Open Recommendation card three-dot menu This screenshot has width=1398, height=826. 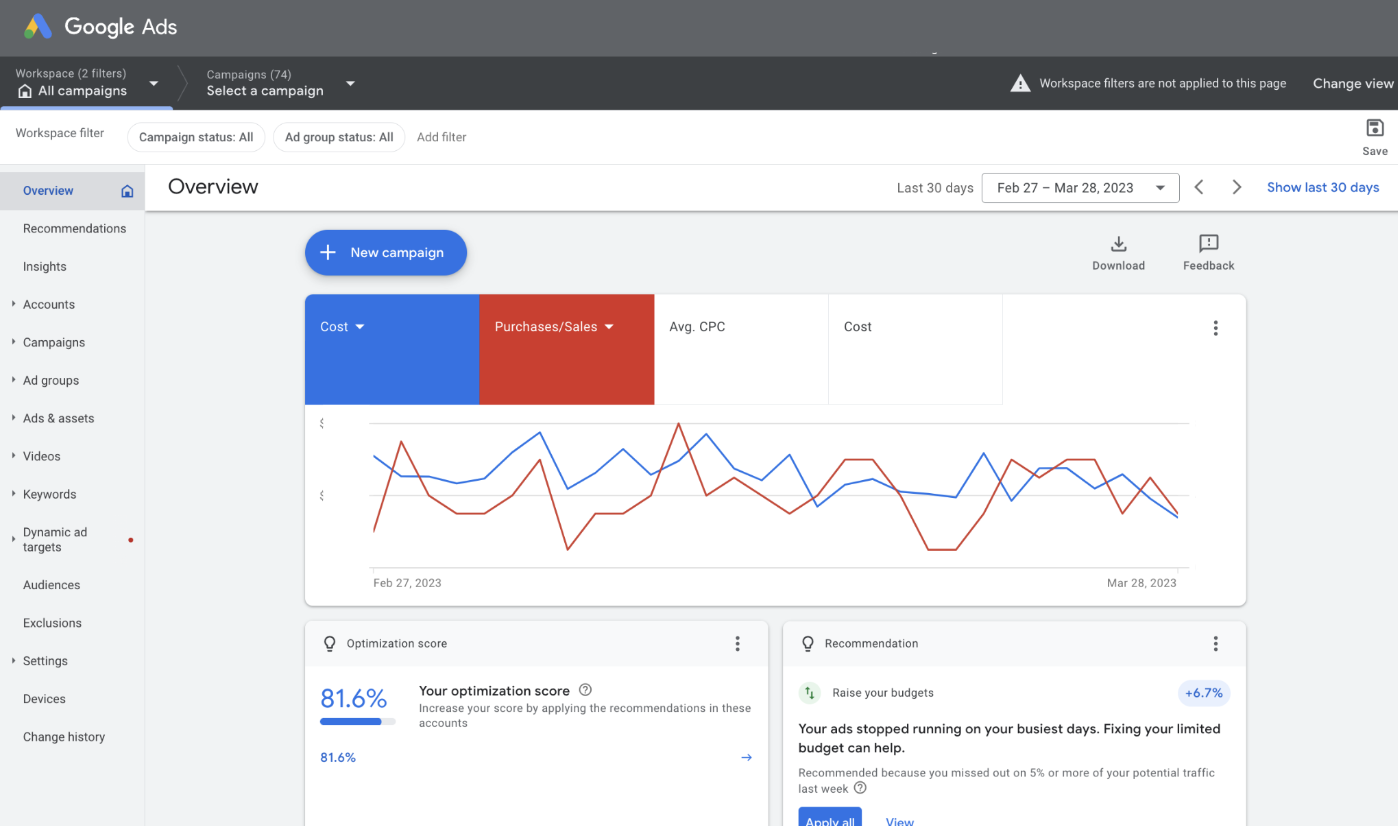click(x=1215, y=644)
